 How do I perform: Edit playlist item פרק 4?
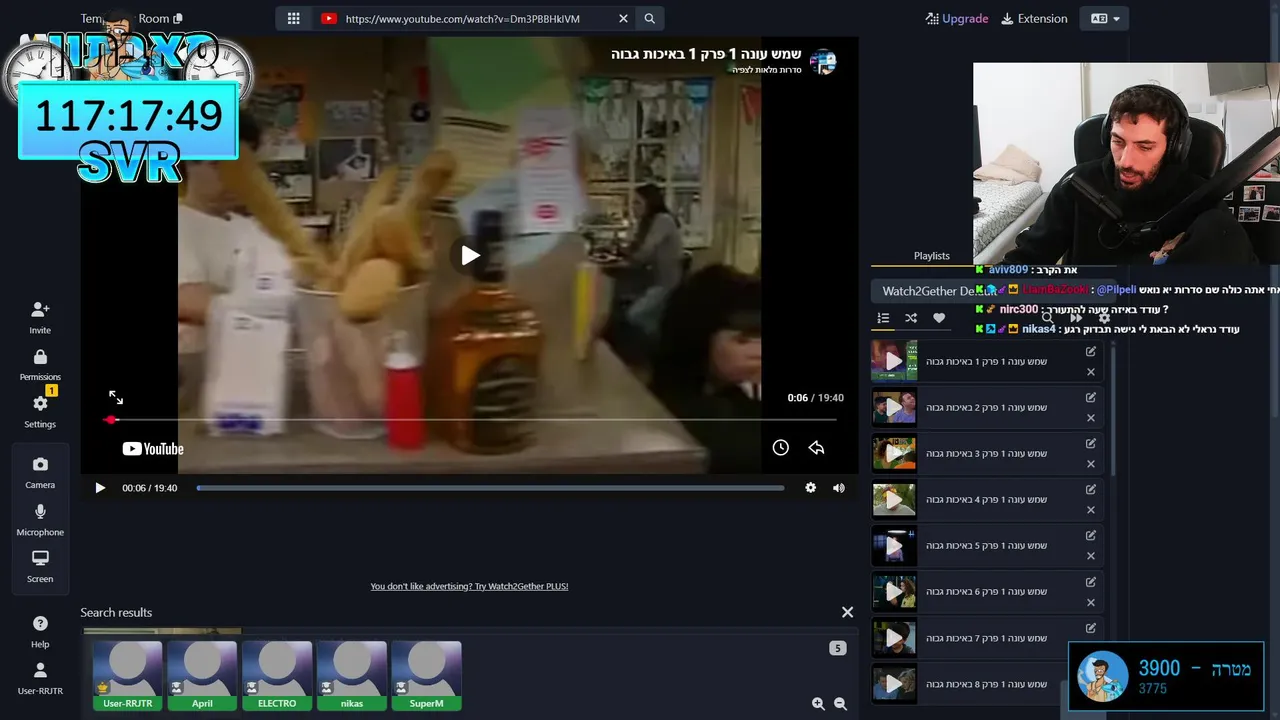tap(1091, 489)
